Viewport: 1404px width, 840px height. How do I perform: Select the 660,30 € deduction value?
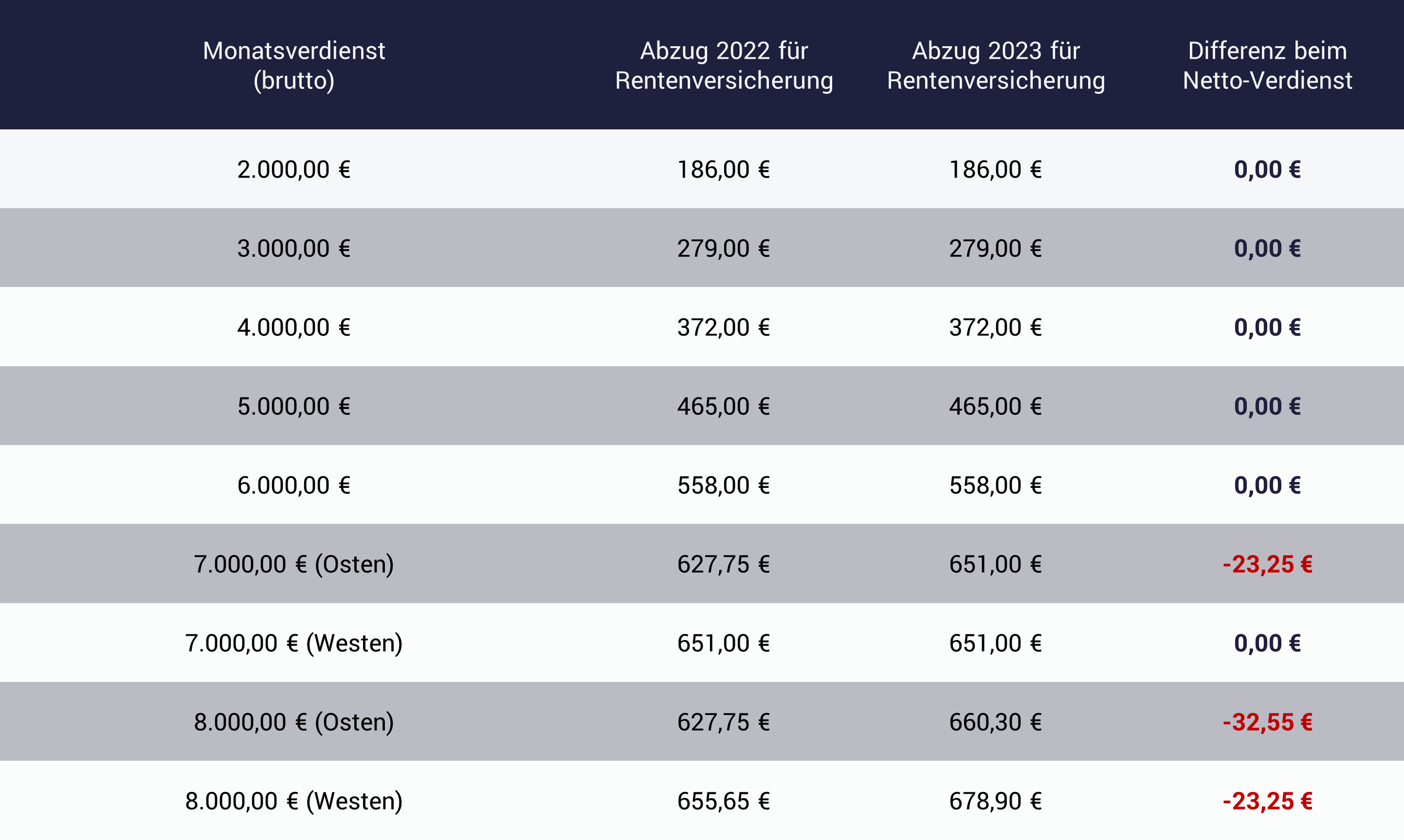click(995, 722)
